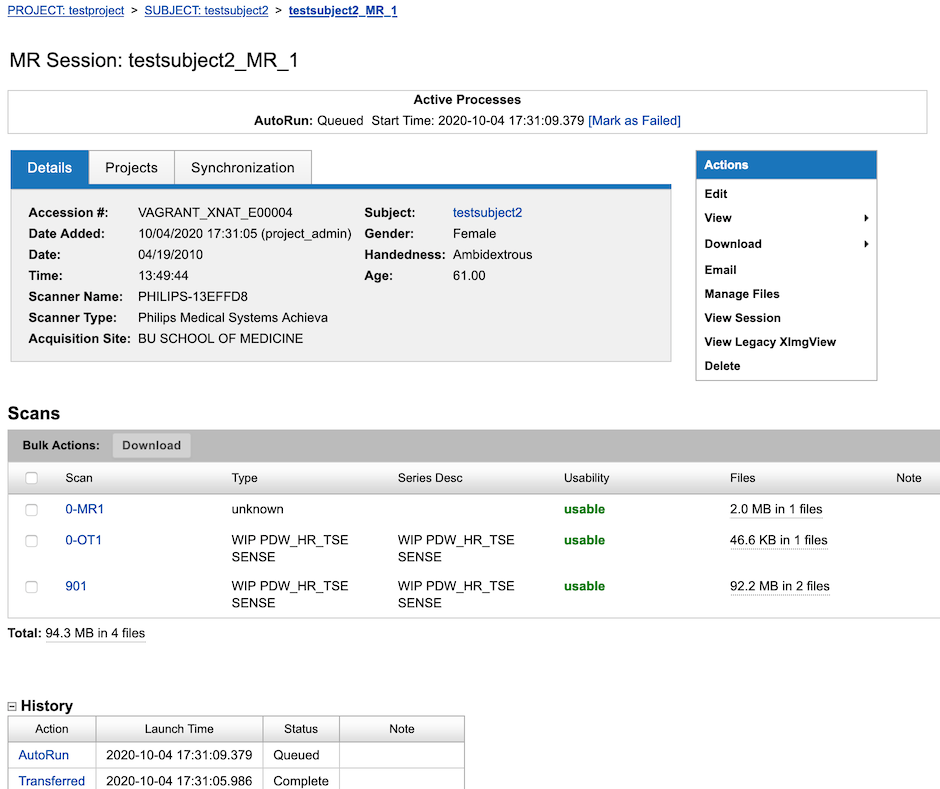Open View Legacy XImgView
Image resolution: width=940 pixels, height=789 pixels.
769,342
